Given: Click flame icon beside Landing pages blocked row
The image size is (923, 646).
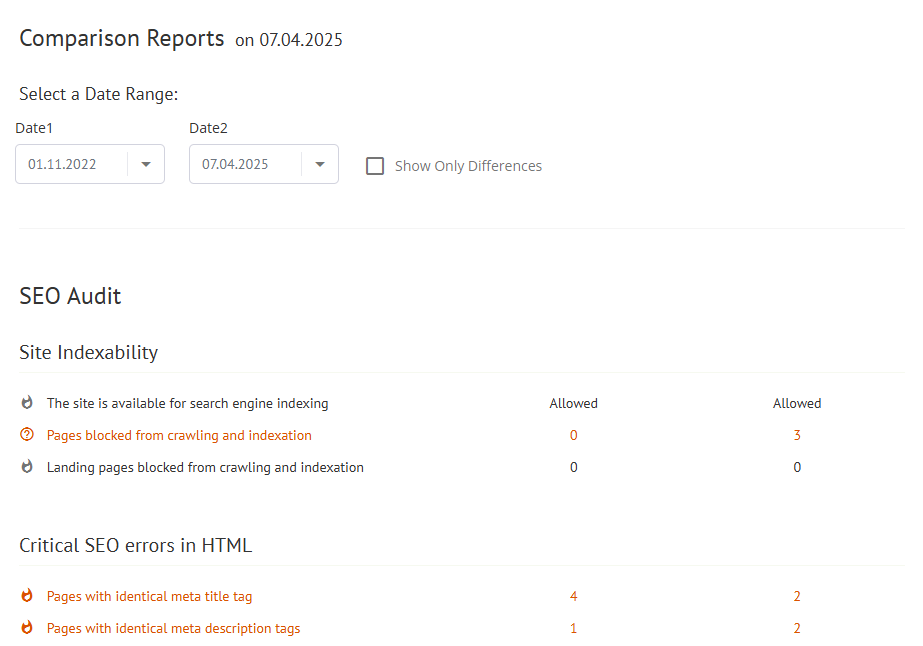Looking at the screenshot, I should coord(27,467).
